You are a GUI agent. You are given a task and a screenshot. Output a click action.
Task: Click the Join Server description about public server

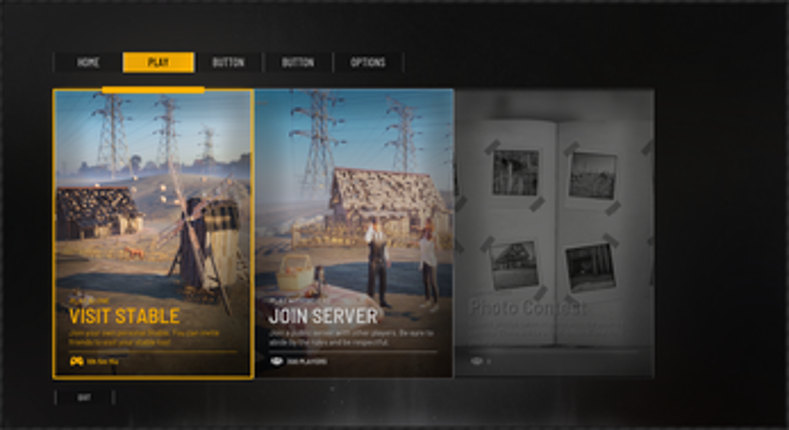click(x=351, y=337)
